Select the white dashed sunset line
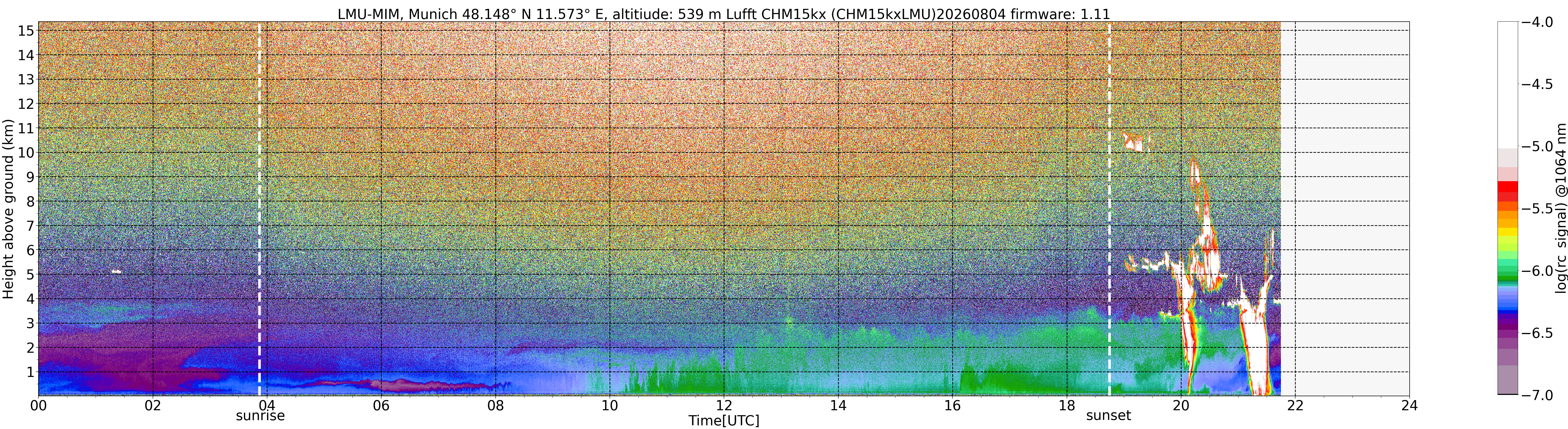The image size is (1568, 429). point(1109,209)
